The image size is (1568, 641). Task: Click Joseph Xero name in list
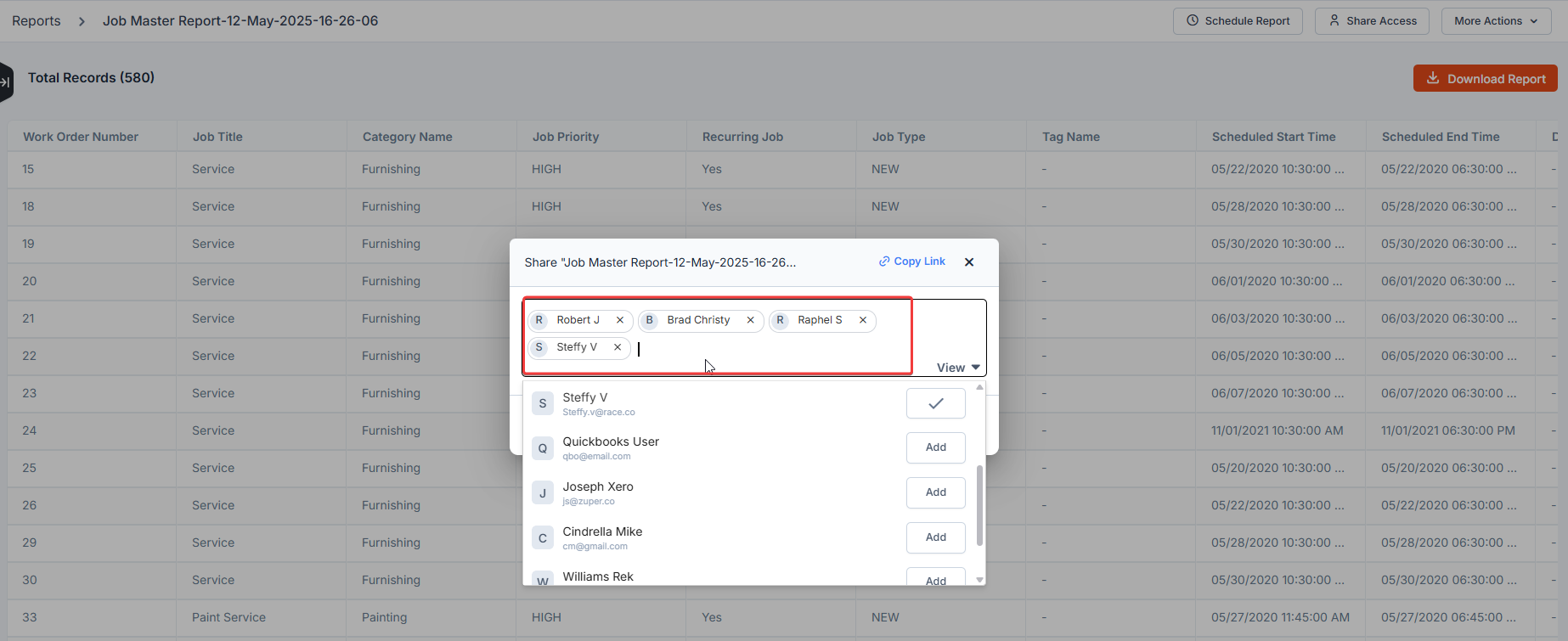coord(598,486)
